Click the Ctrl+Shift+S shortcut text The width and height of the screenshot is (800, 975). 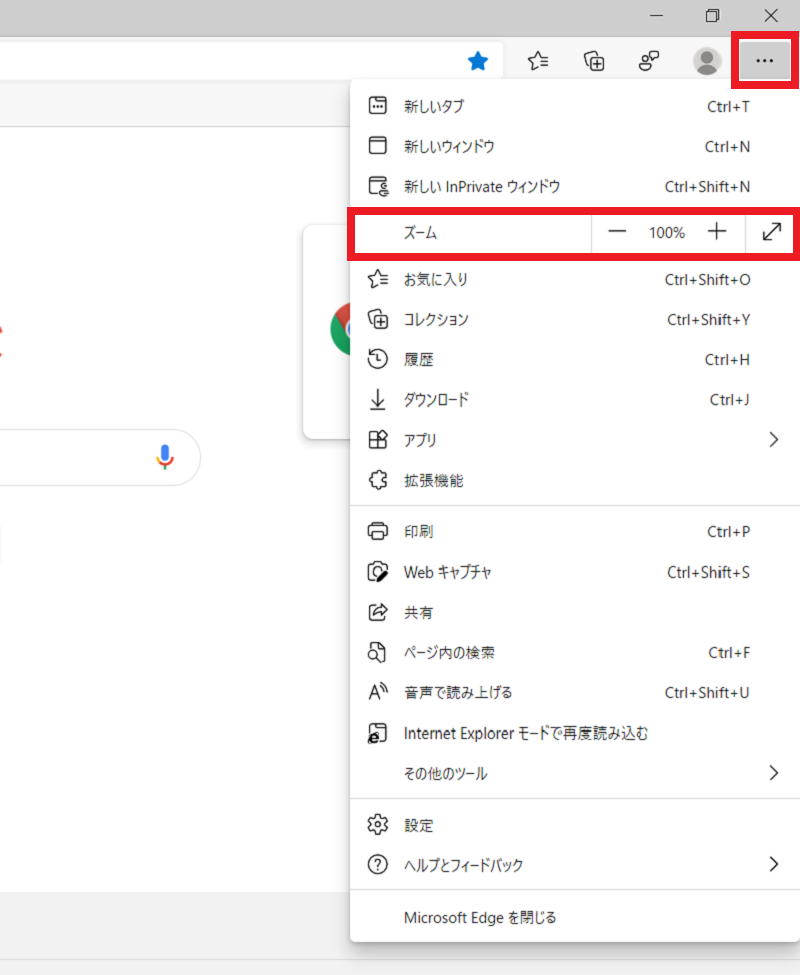(708, 572)
